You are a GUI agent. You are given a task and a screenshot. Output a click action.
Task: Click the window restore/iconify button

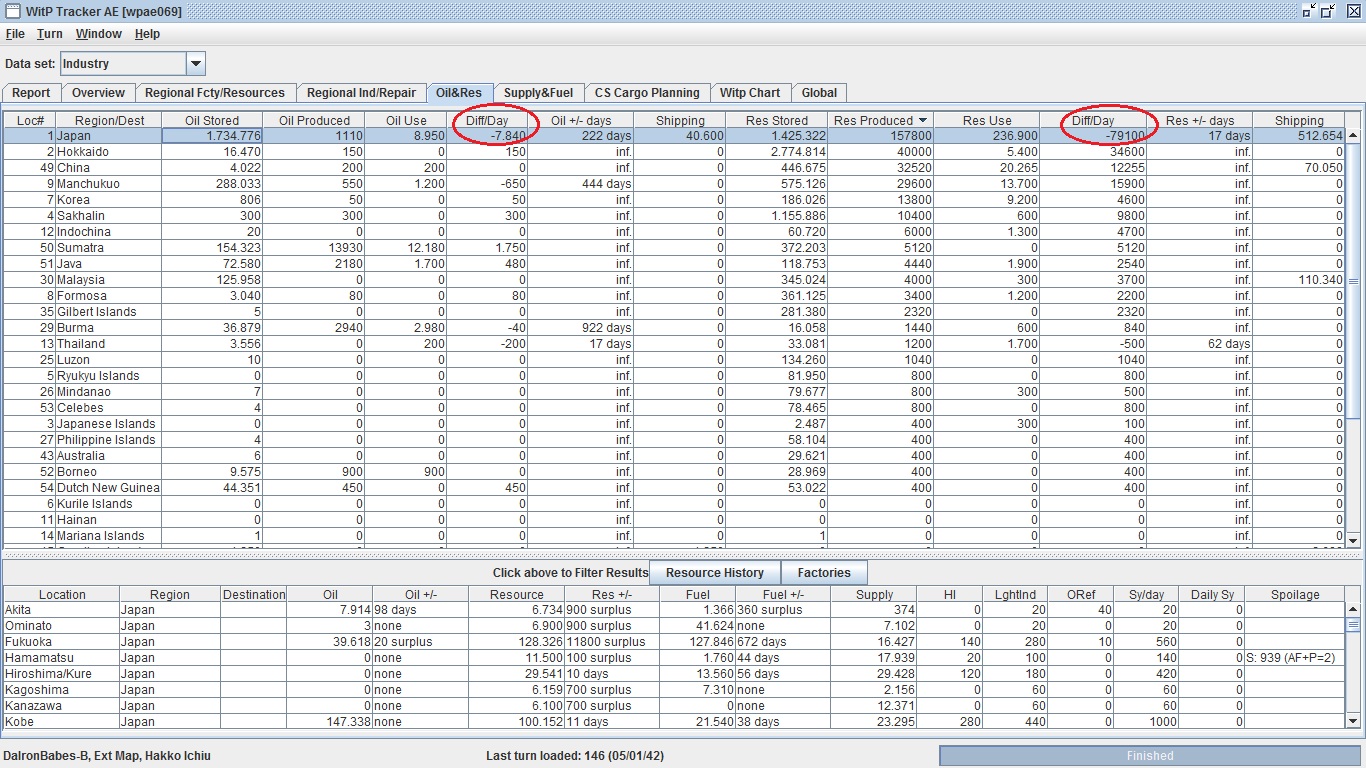tap(1309, 11)
